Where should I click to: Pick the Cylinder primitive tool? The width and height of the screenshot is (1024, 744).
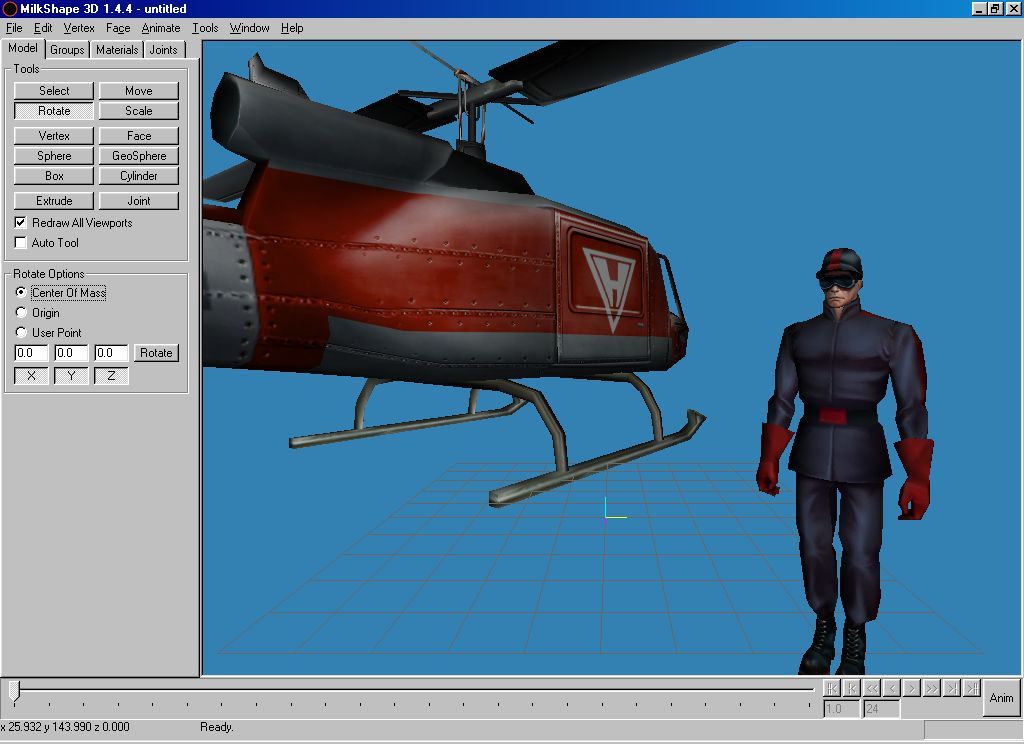(138, 176)
